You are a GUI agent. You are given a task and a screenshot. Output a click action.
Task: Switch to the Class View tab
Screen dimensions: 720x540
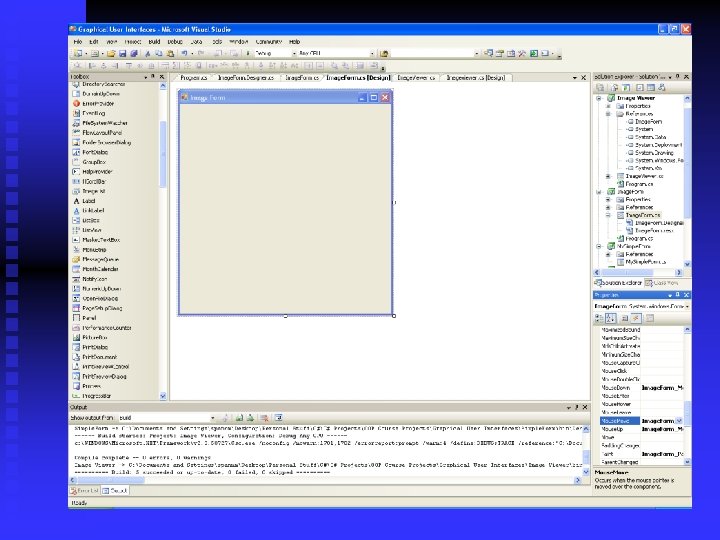pyautogui.click(x=665, y=283)
